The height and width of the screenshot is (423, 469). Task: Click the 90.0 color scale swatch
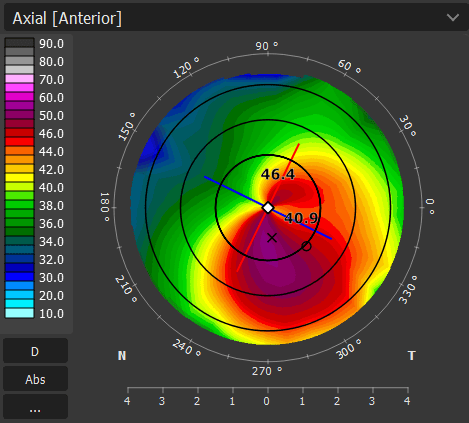tap(19, 43)
